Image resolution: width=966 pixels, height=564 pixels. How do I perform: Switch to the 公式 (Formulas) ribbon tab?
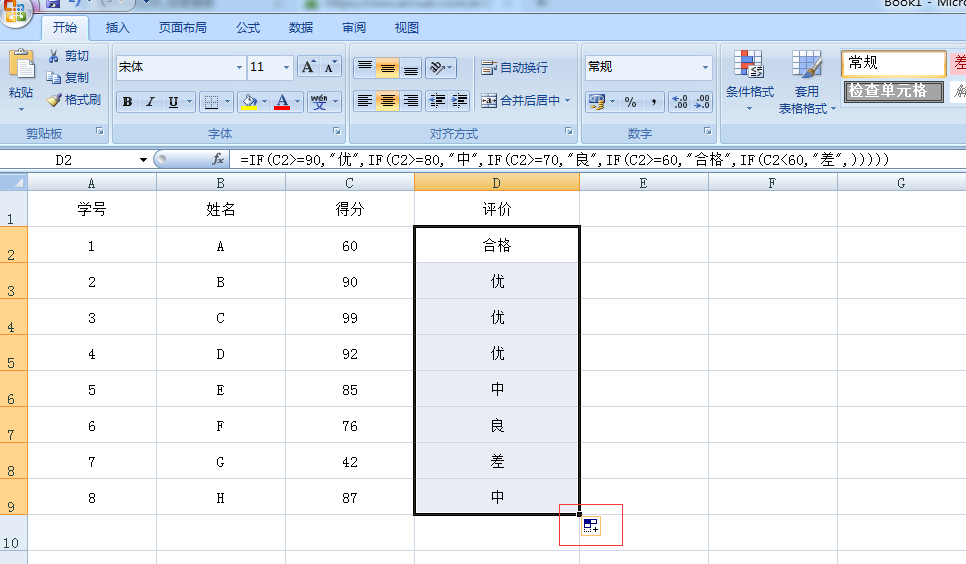[x=248, y=28]
